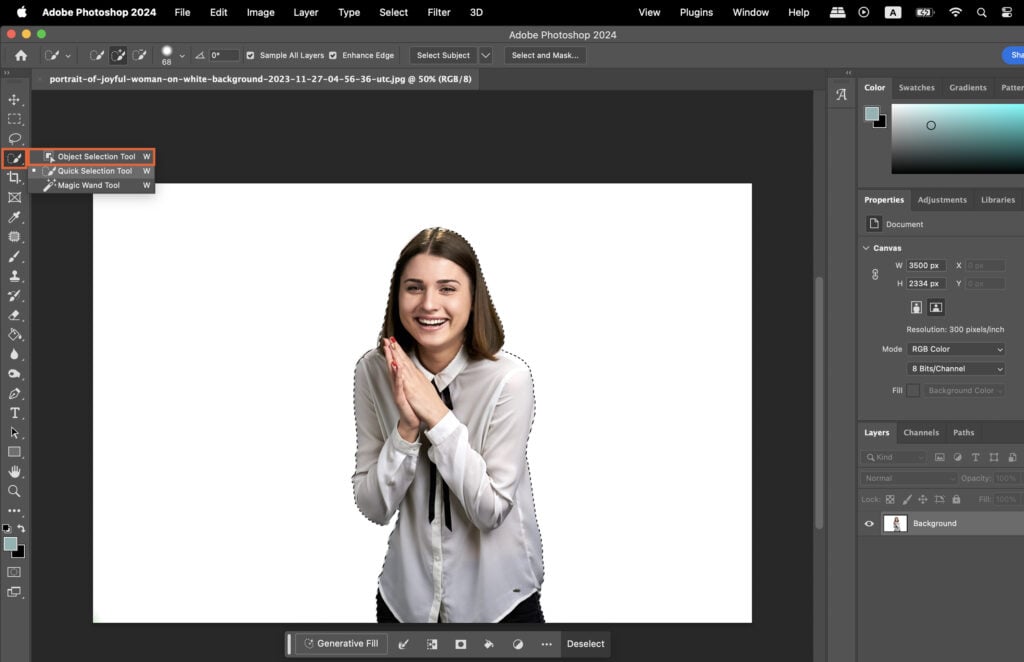The image size is (1024, 662).
Task: Switch to the Channels tab
Action: (920, 432)
